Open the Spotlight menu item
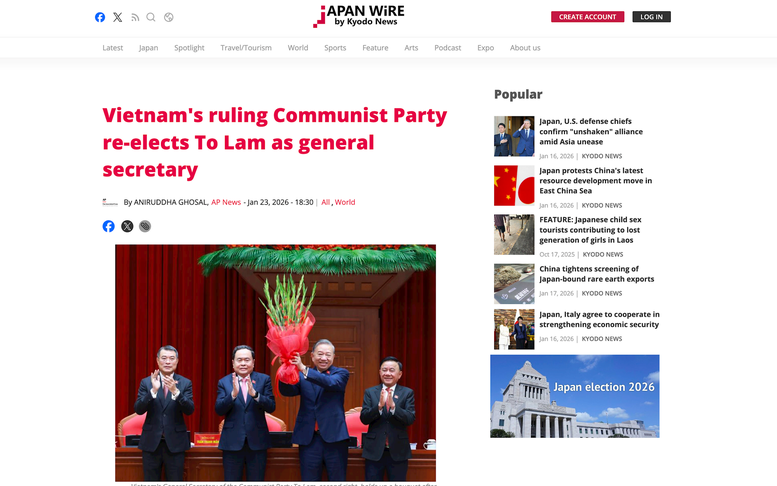This screenshot has width=777, height=486. 189,48
